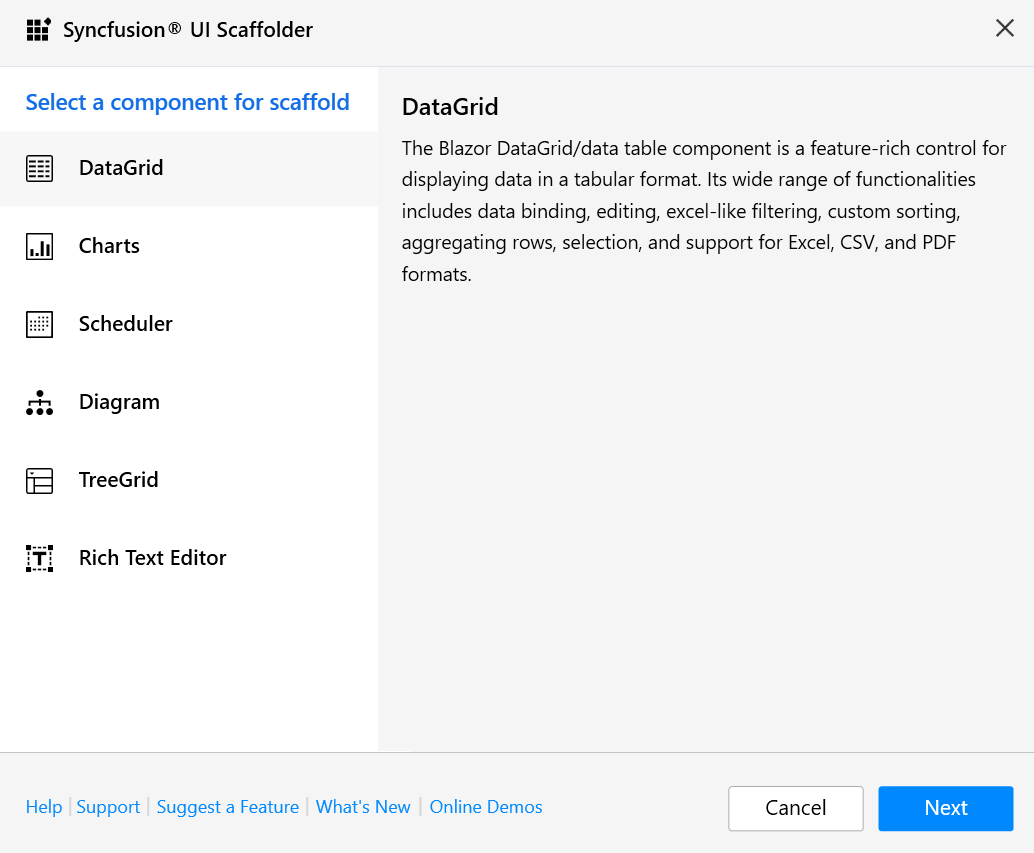Click the TreeGrid icon

click(39, 480)
